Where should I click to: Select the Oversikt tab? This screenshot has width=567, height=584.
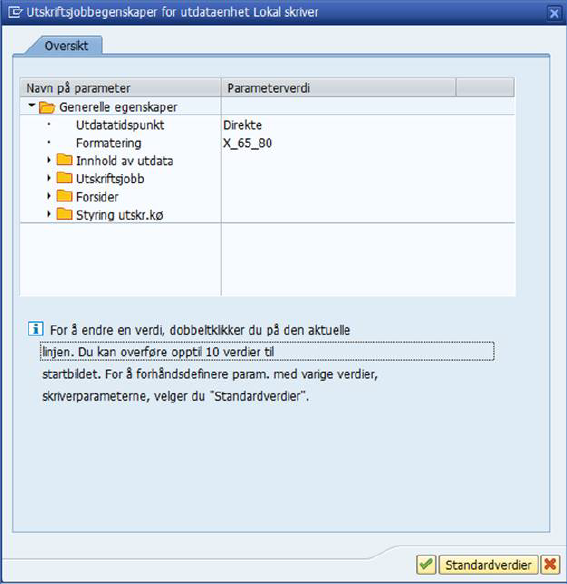[66, 46]
